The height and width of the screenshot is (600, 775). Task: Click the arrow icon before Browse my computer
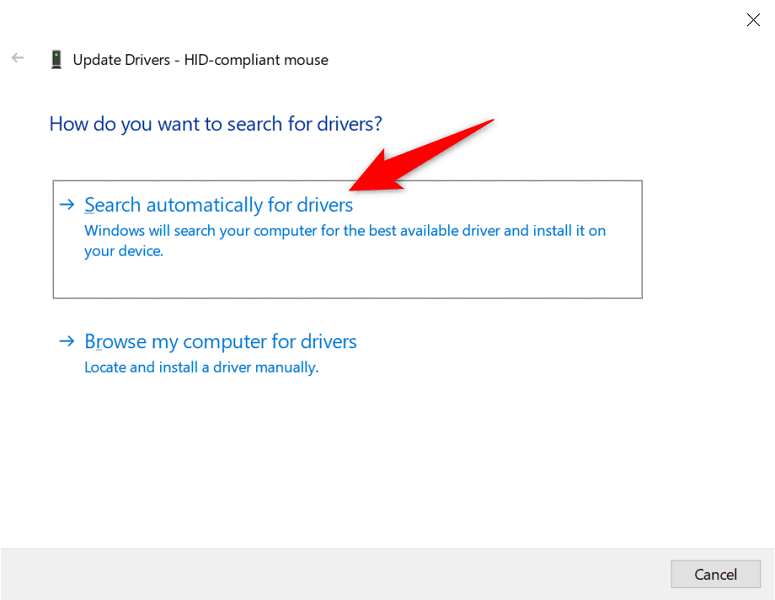click(67, 341)
